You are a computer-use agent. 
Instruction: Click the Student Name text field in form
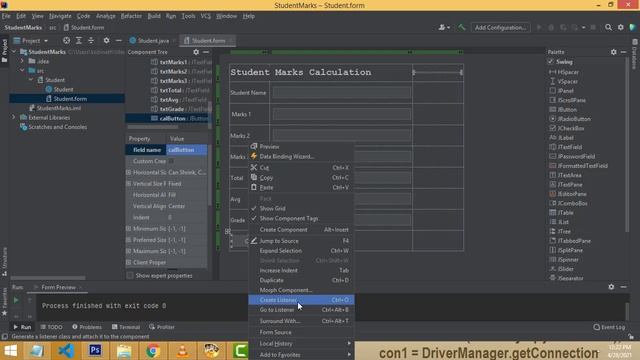click(x=342, y=93)
